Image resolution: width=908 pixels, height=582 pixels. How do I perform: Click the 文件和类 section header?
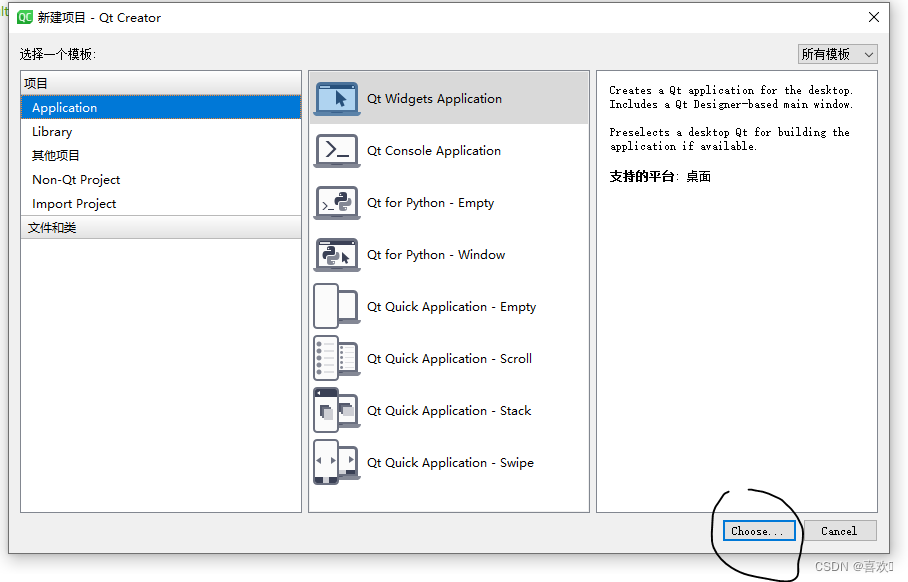(x=161, y=228)
